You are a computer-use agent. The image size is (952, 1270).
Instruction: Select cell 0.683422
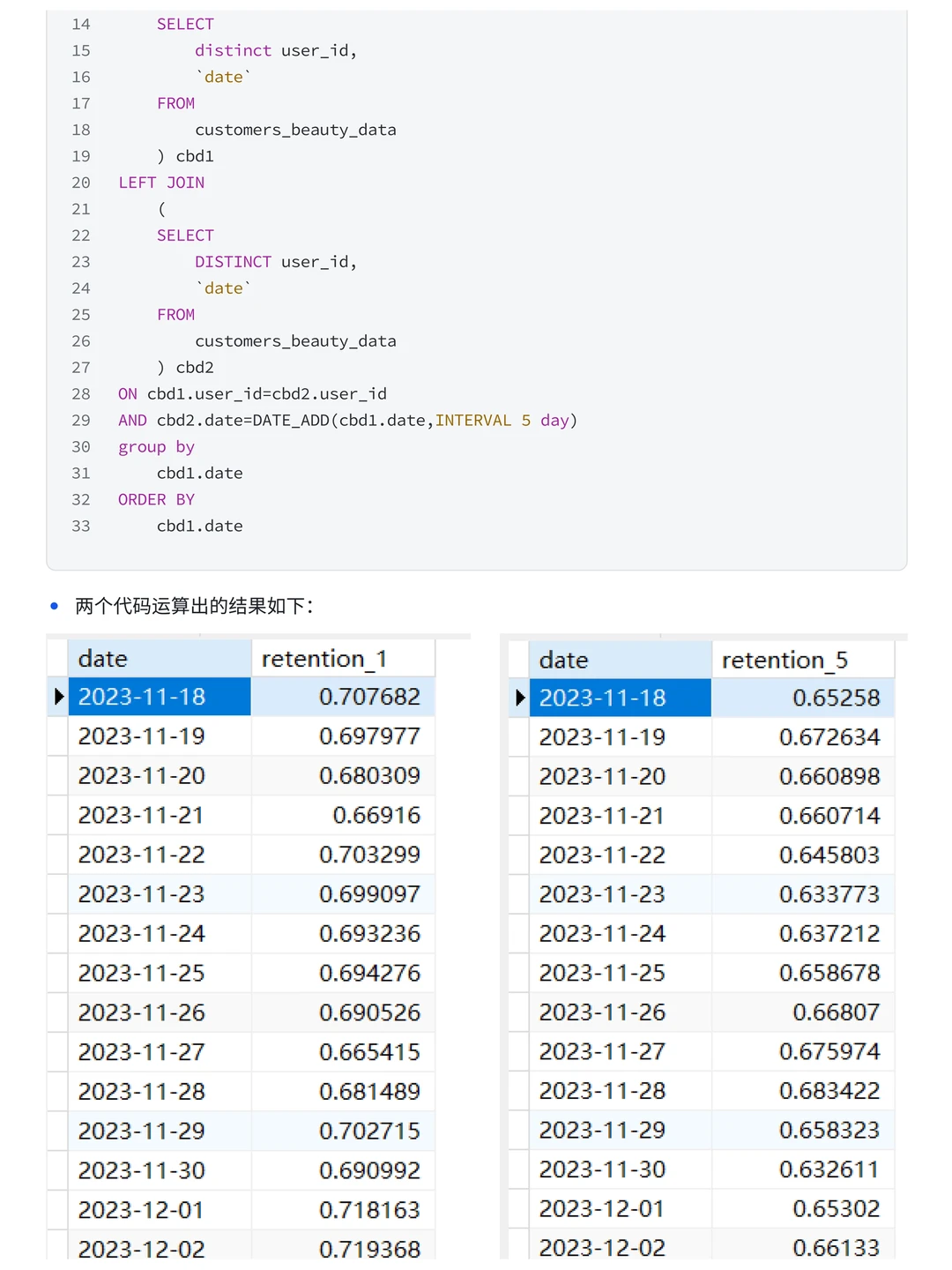point(803,1091)
